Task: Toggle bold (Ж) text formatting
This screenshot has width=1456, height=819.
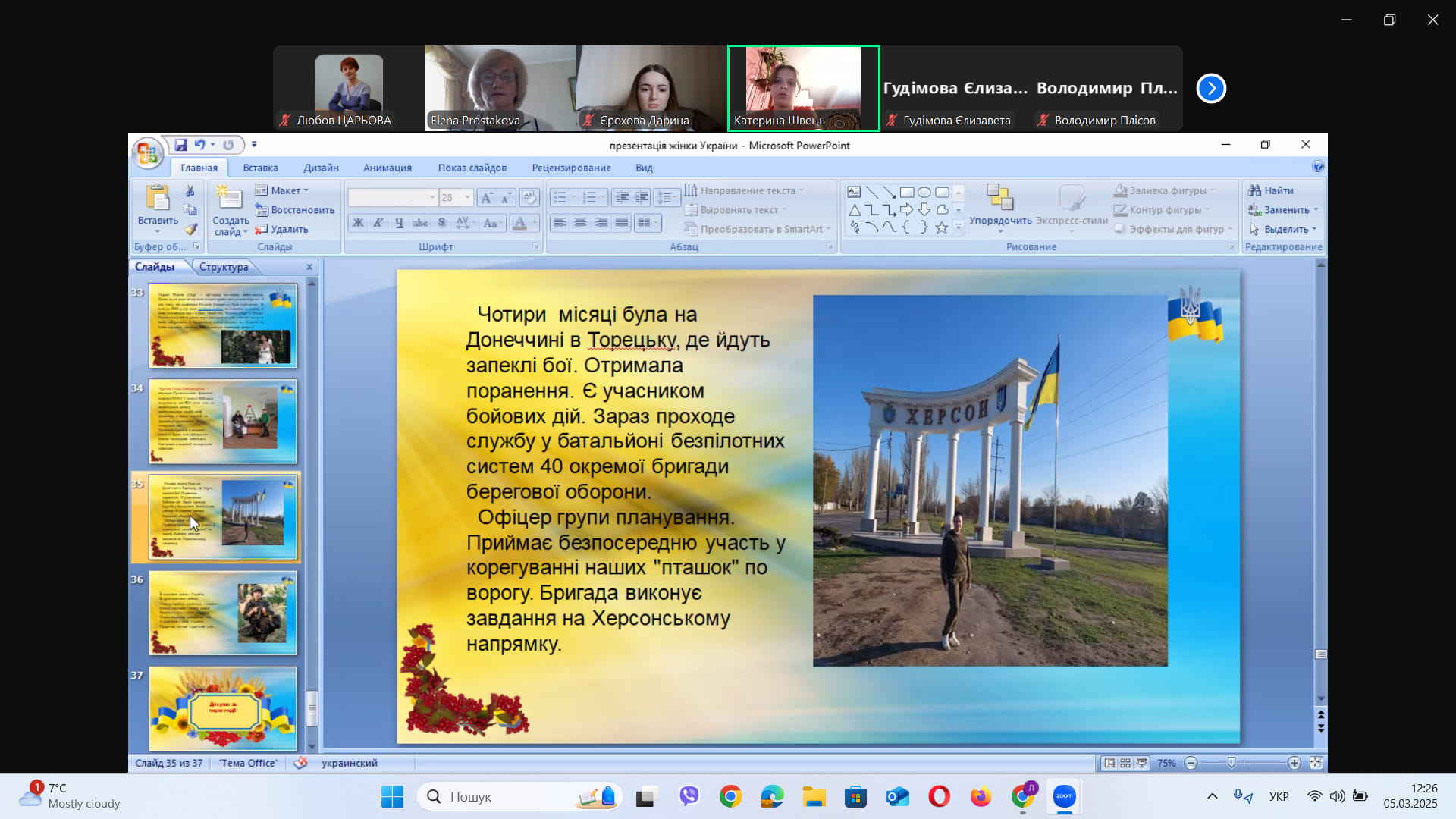Action: (358, 223)
